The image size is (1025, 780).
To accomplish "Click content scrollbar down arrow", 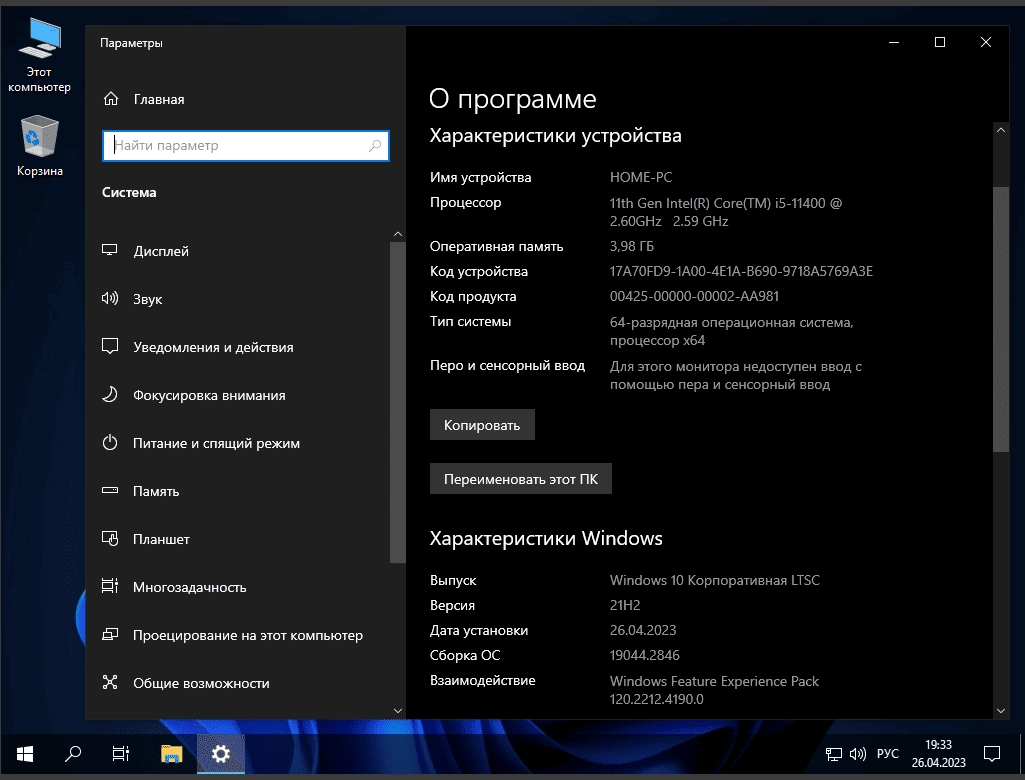I will [1001, 711].
